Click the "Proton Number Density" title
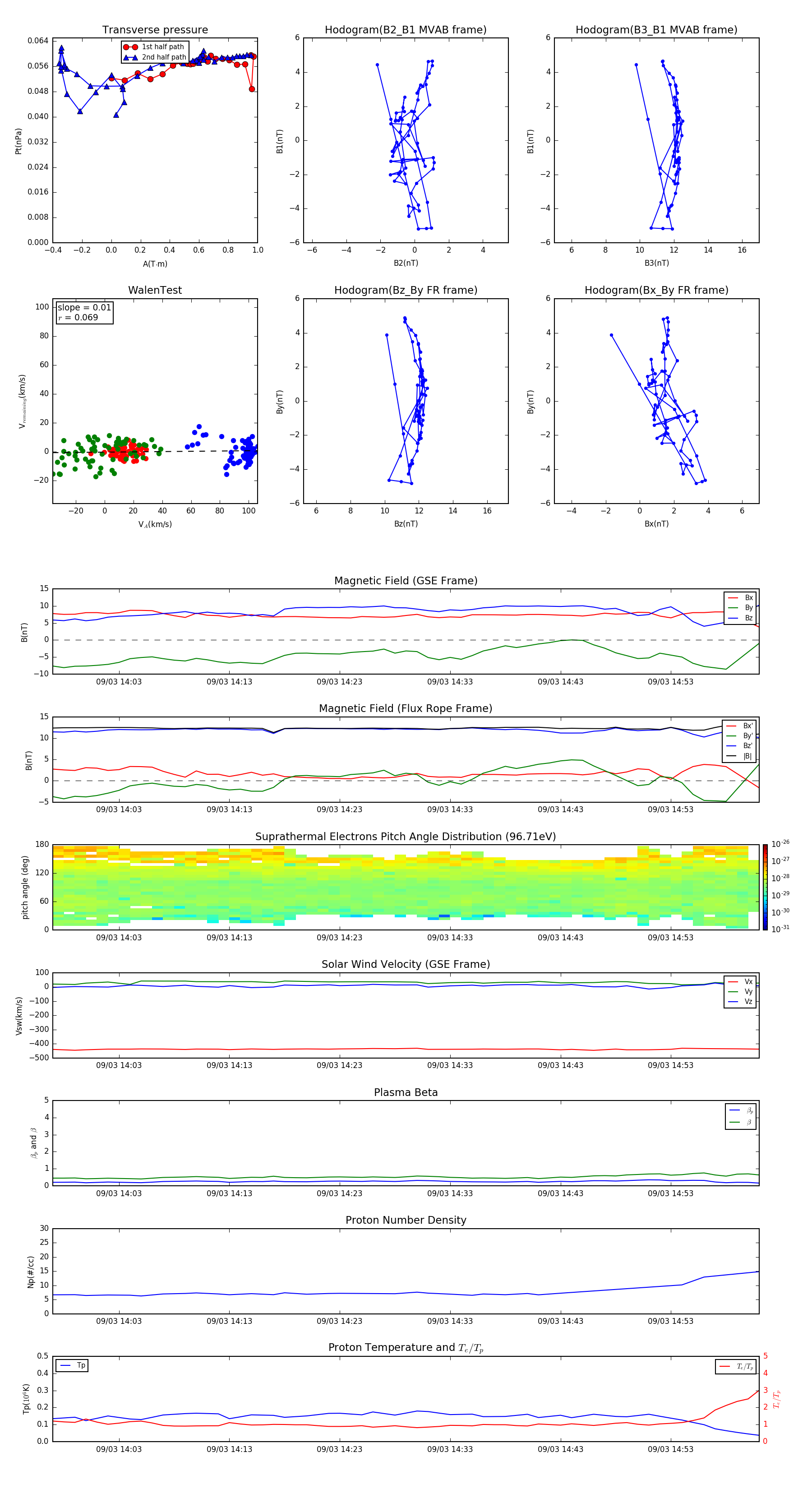Image resolution: width=812 pixels, height=1489 pixels. pos(406,1220)
